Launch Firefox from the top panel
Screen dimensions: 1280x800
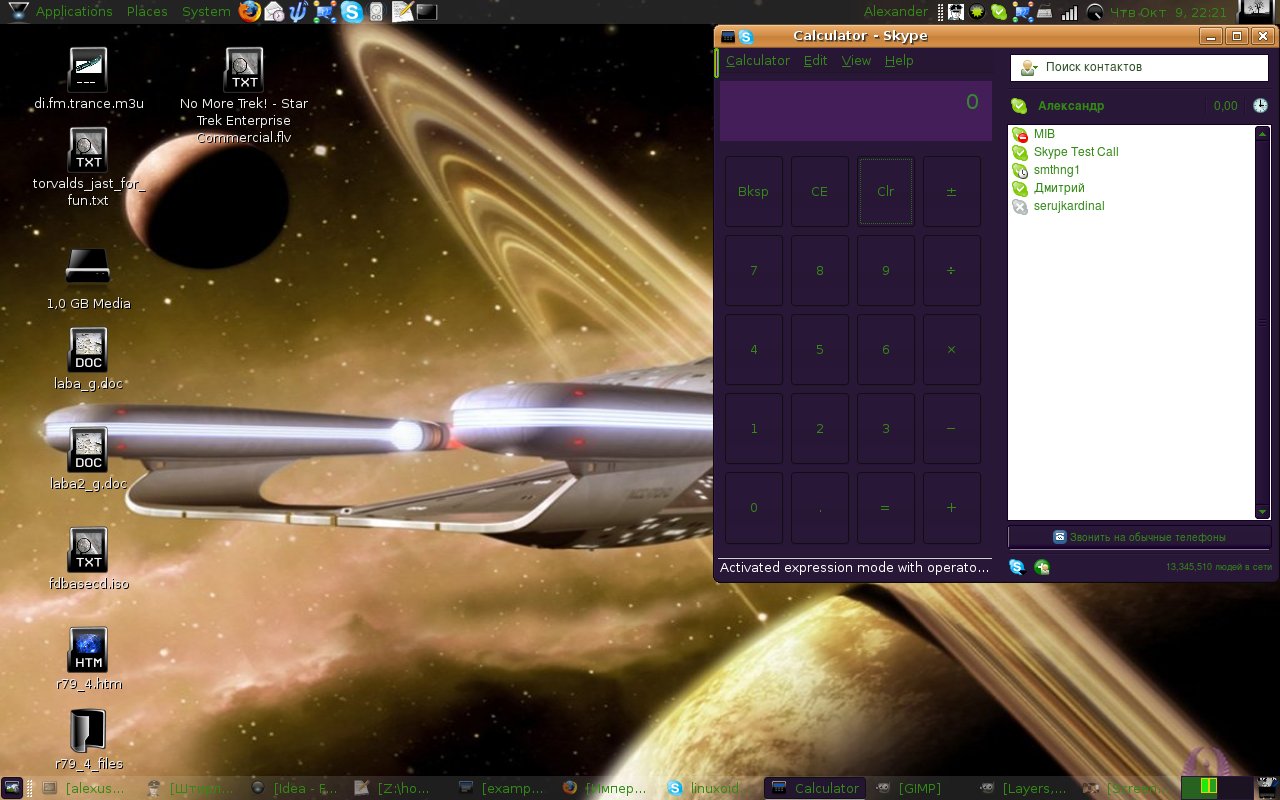point(249,12)
